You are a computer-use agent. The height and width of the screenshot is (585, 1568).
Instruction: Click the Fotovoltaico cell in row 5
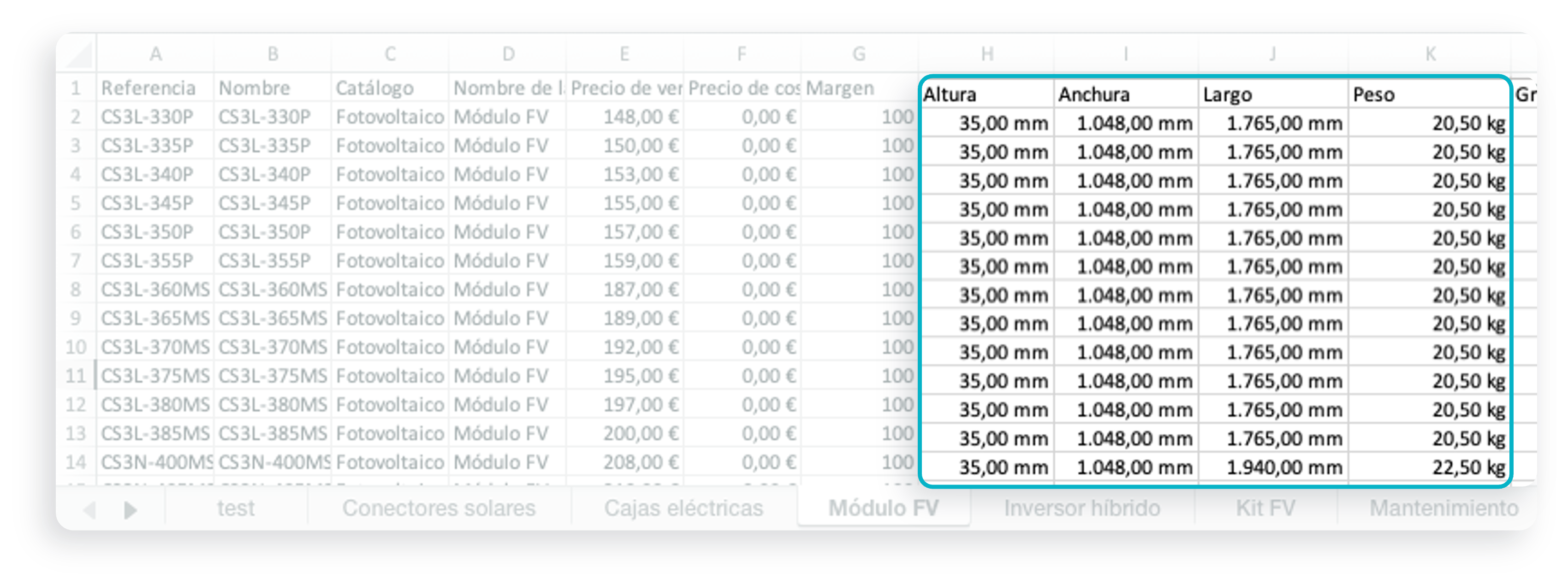[390, 203]
